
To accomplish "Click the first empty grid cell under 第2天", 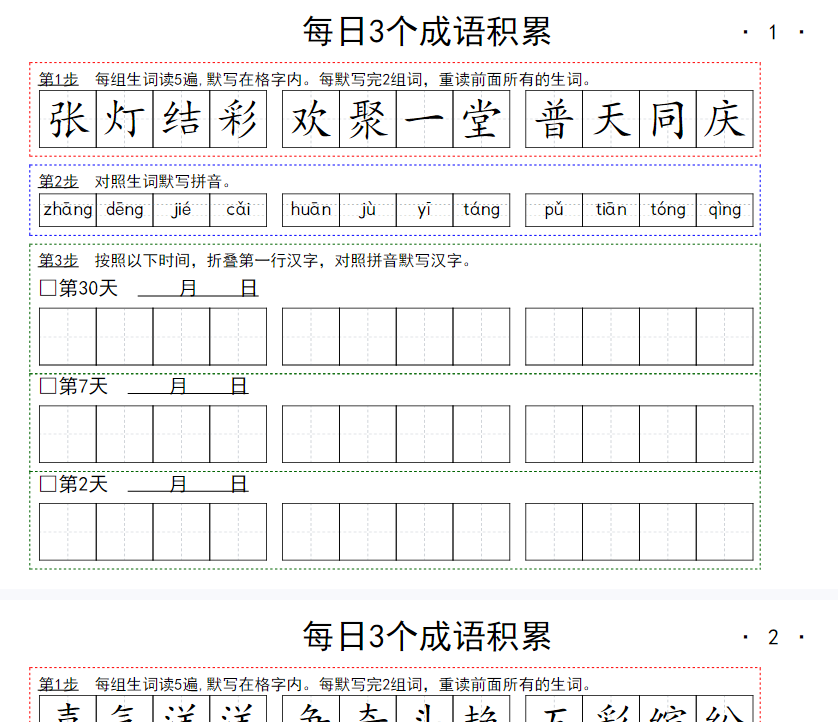I will 68,532.
